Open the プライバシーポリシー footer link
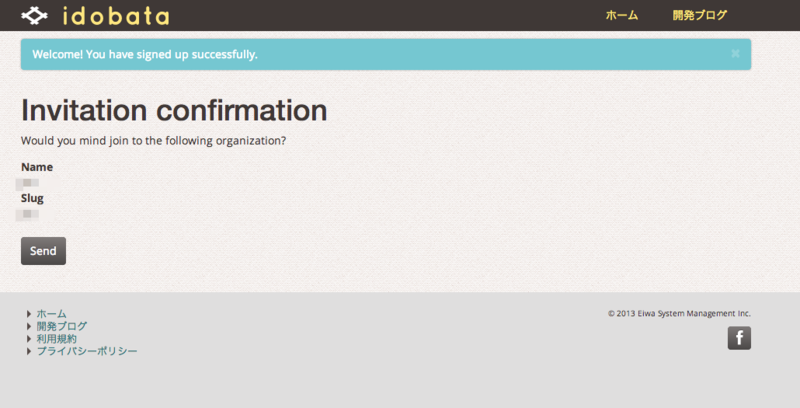The width and height of the screenshot is (800, 408). pyautogui.click(x=87, y=351)
